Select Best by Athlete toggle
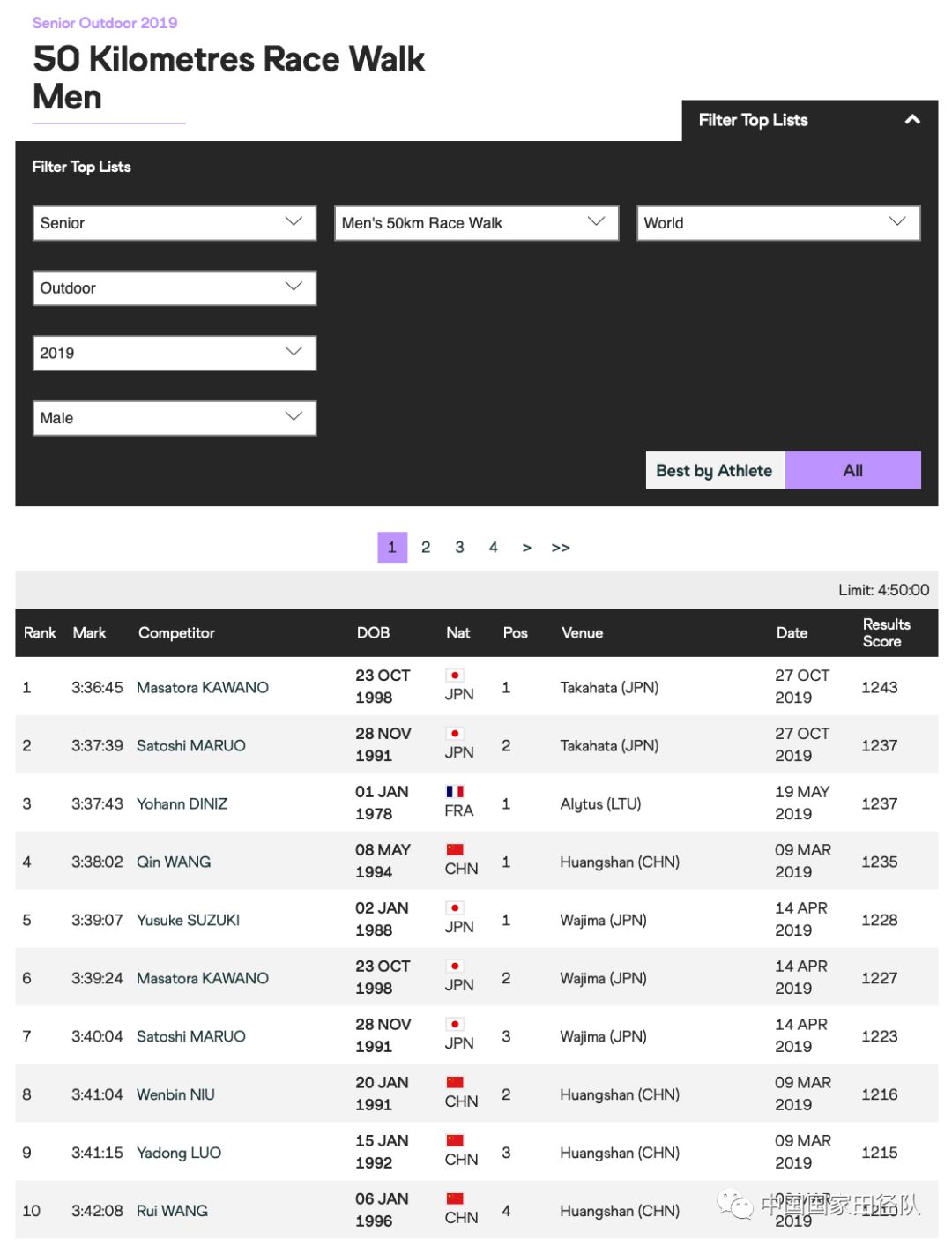Screen dimensions: 952x1247 point(715,470)
